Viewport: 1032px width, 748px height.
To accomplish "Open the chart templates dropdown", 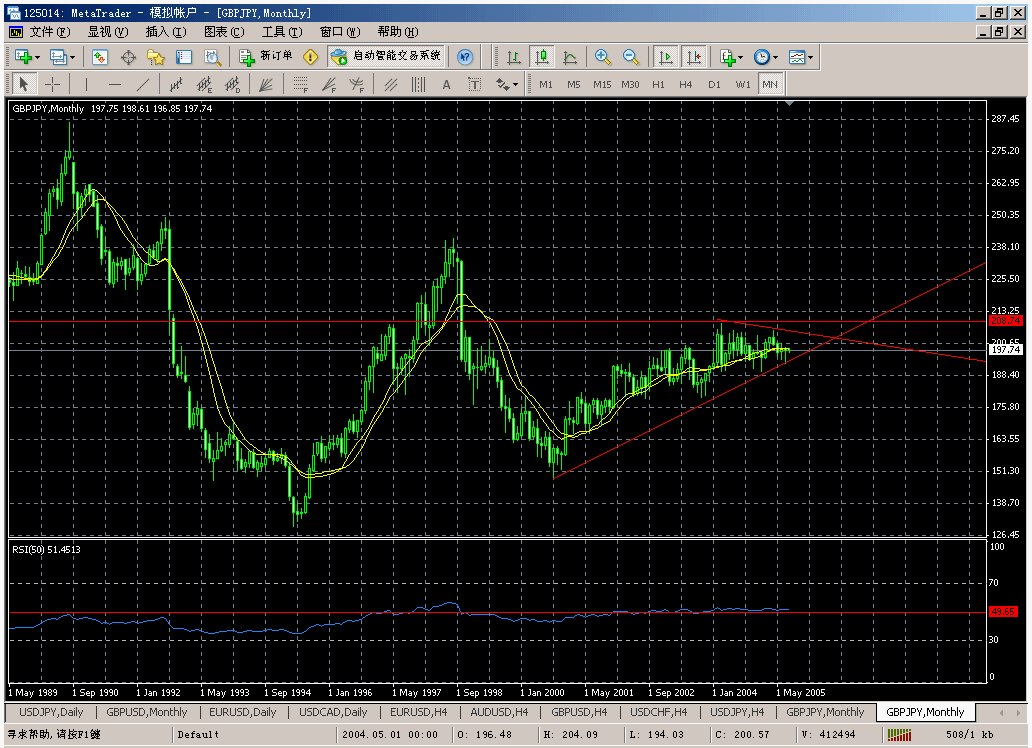I will coord(800,57).
